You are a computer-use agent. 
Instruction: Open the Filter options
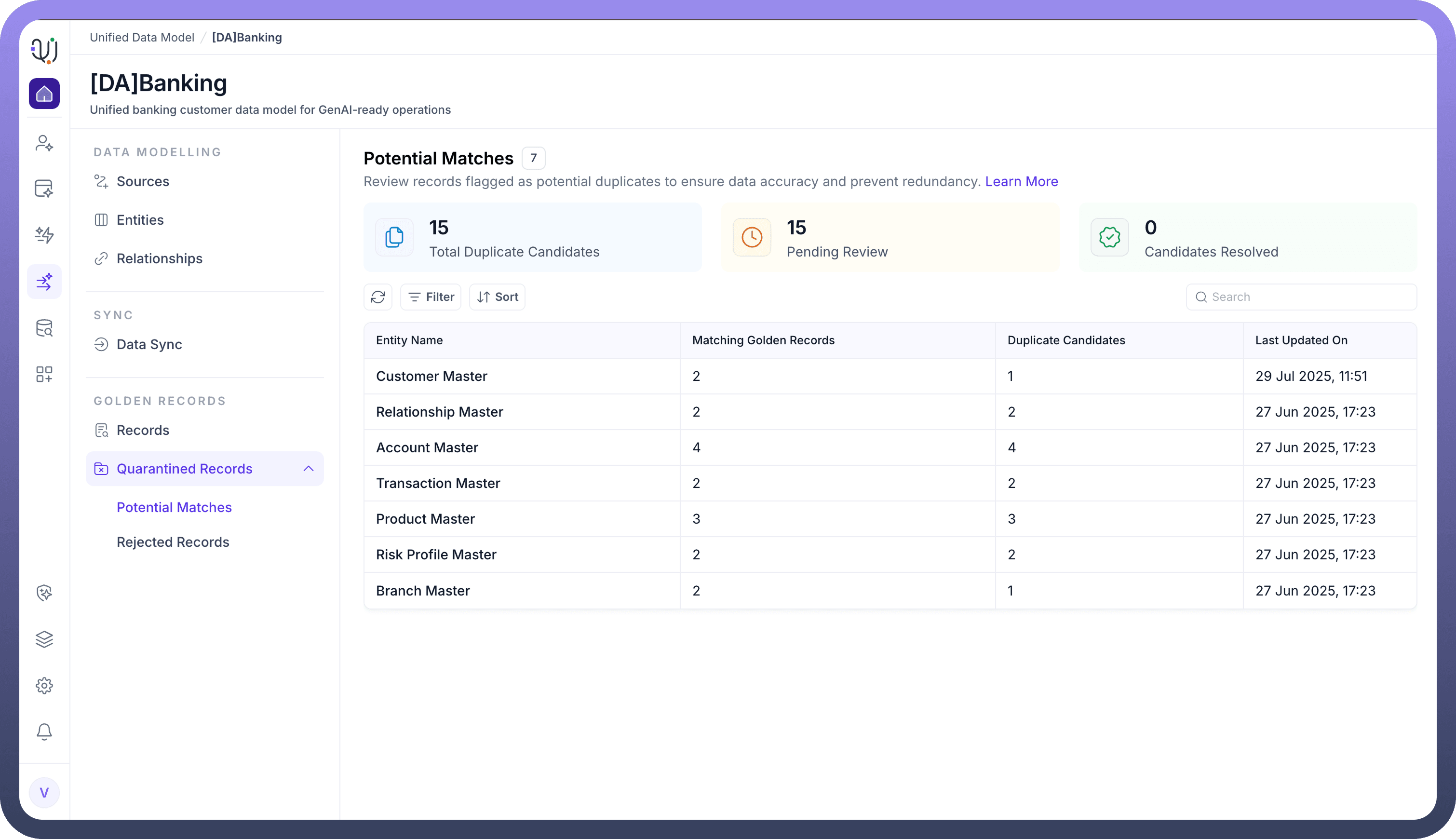click(x=431, y=297)
